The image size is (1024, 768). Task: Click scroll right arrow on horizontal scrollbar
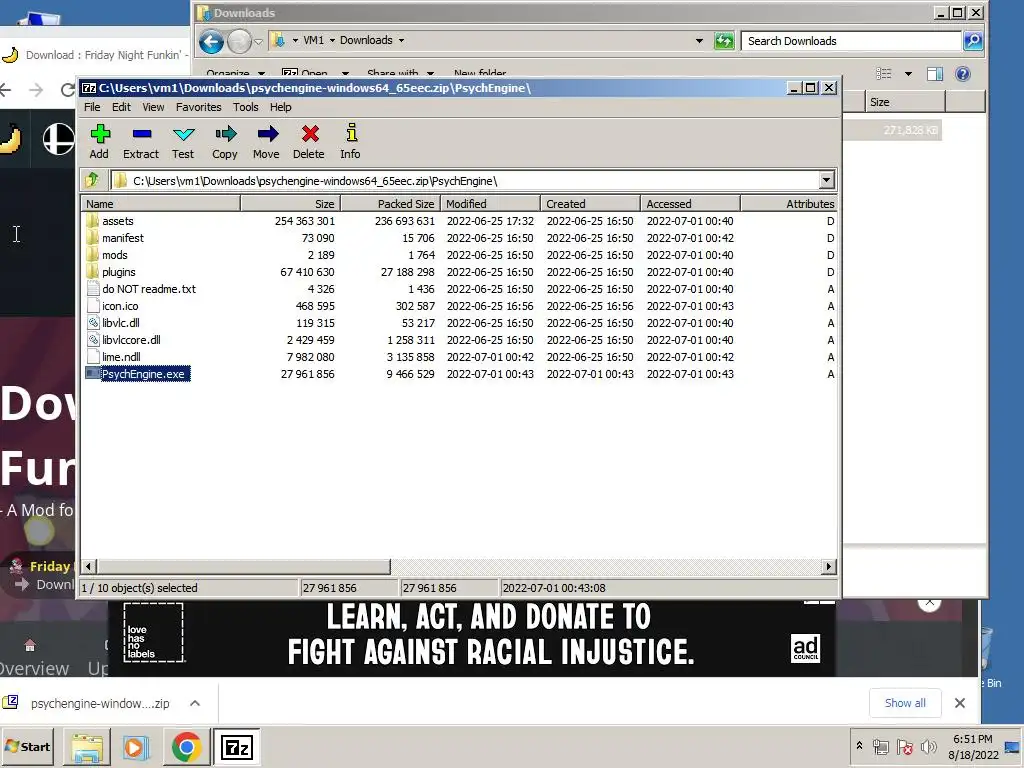click(x=829, y=567)
